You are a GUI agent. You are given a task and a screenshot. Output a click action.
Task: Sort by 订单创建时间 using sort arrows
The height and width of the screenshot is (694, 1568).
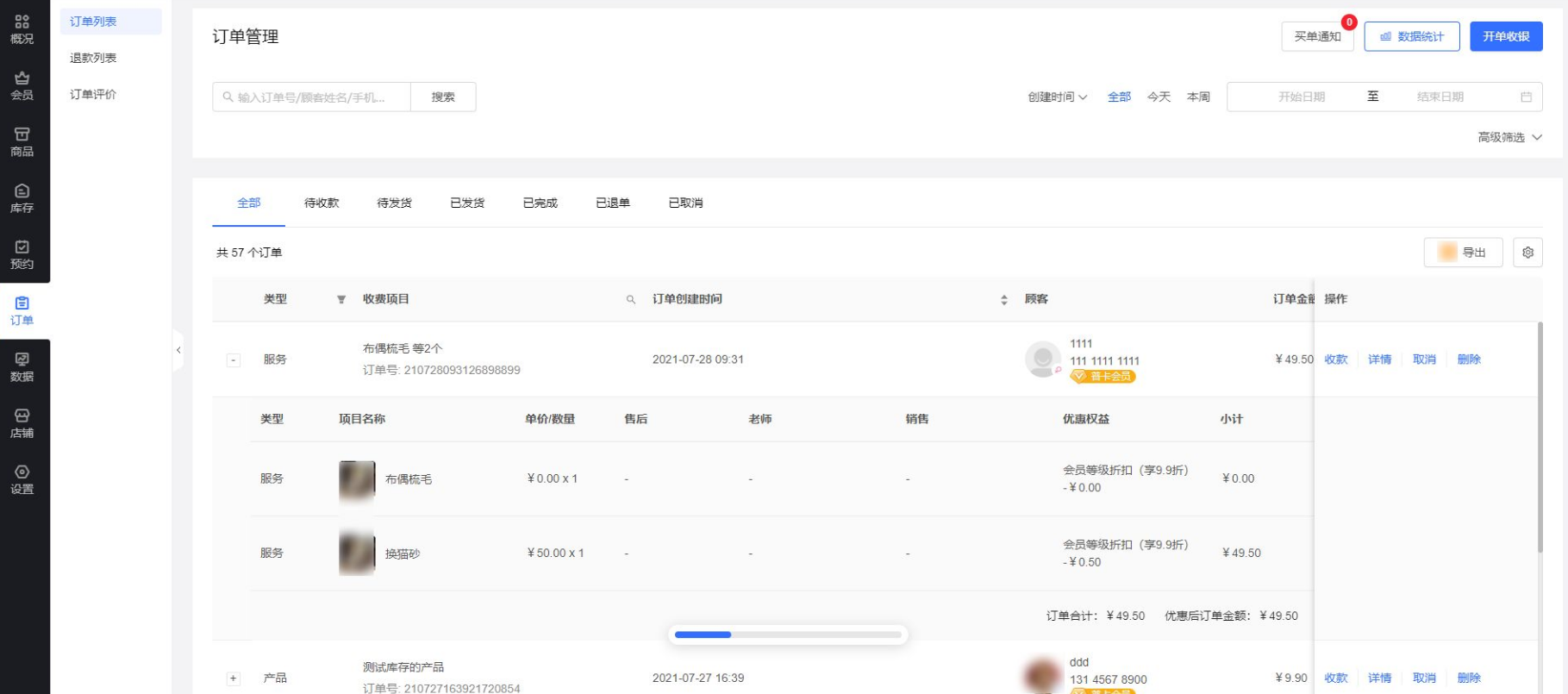[1004, 299]
